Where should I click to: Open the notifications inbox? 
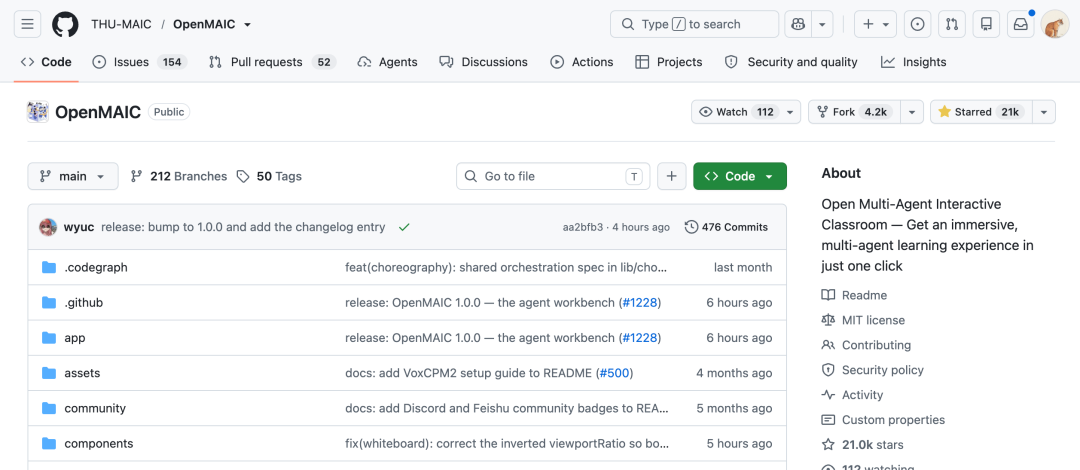(x=1021, y=24)
